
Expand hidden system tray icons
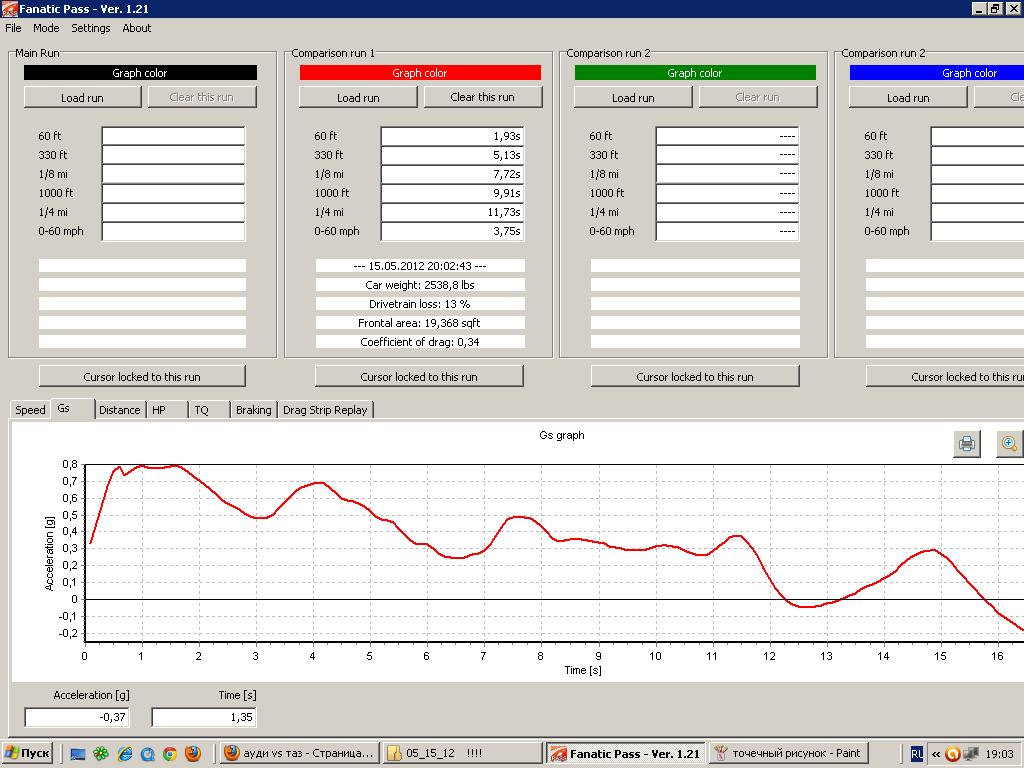click(x=936, y=753)
